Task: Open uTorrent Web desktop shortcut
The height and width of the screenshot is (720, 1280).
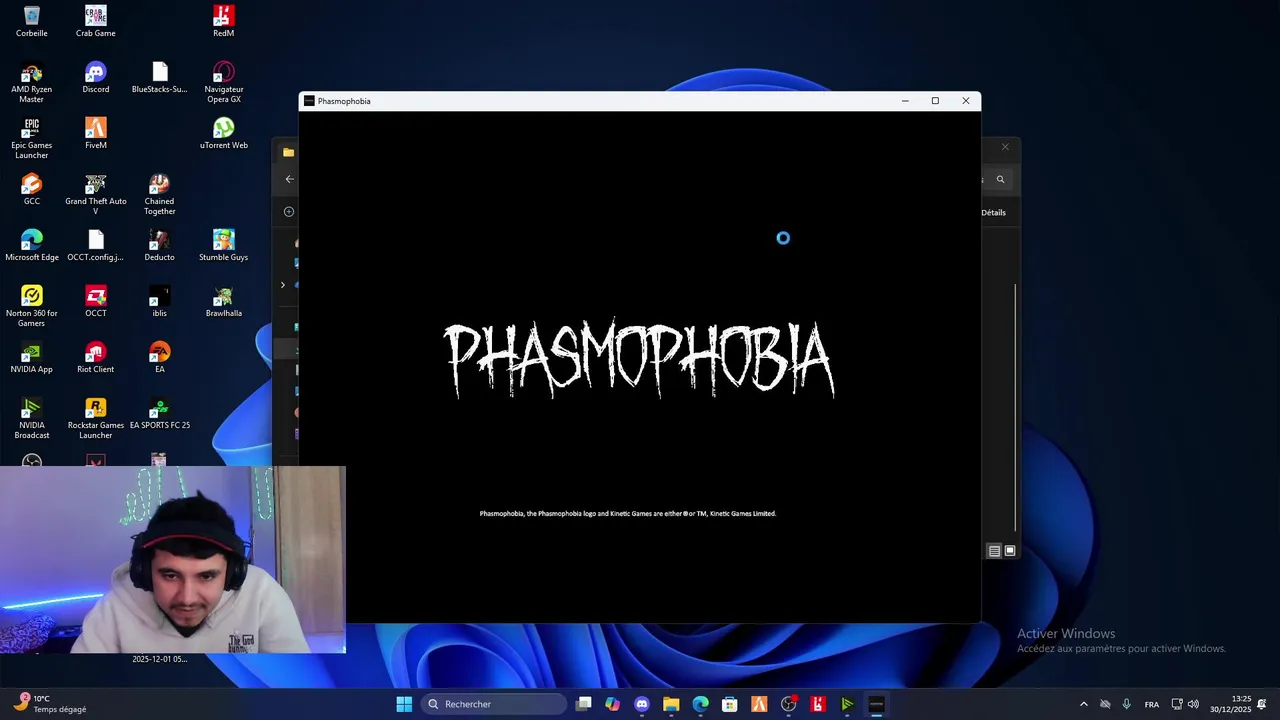Action: 223,133
